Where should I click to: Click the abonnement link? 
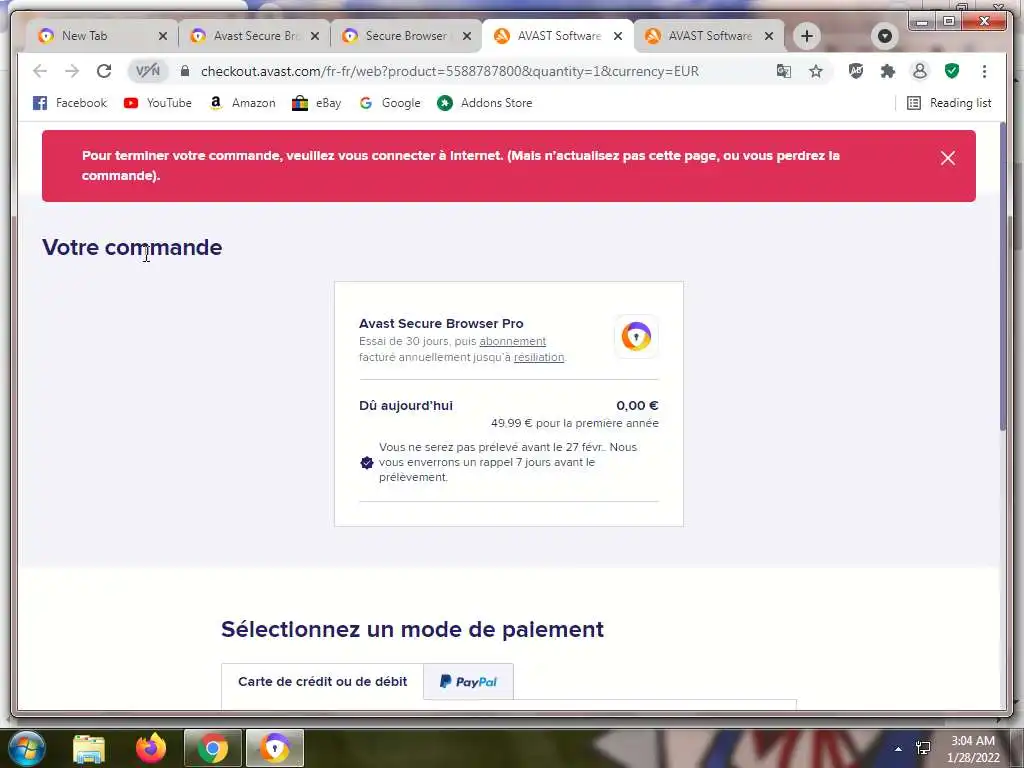513,341
